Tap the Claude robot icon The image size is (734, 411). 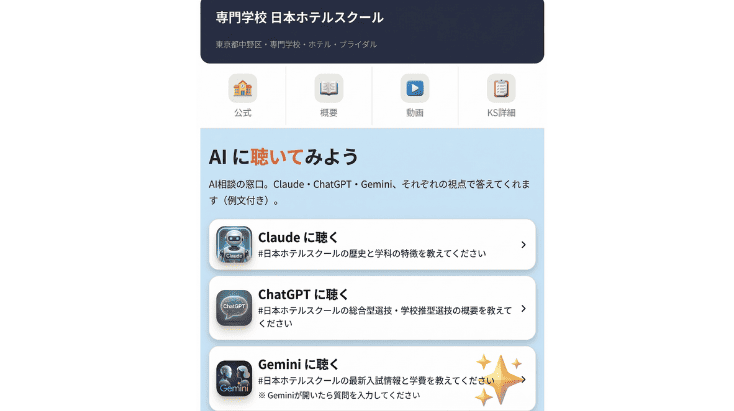(234, 244)
